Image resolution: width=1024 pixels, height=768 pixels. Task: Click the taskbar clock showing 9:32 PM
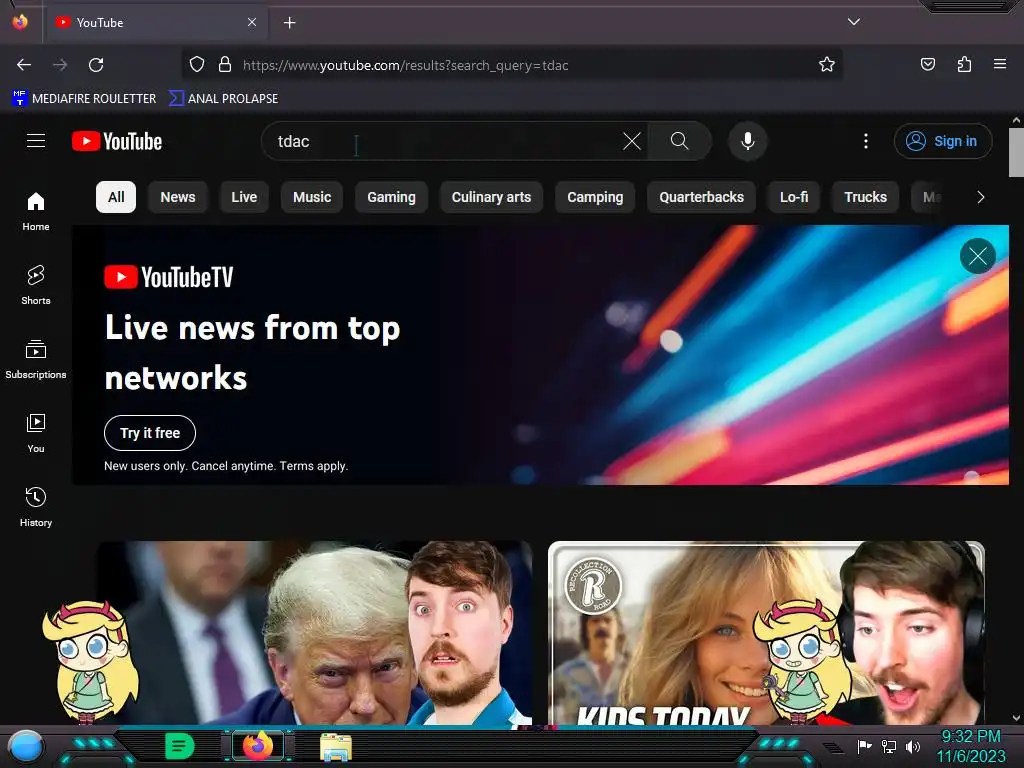(971, 746)
